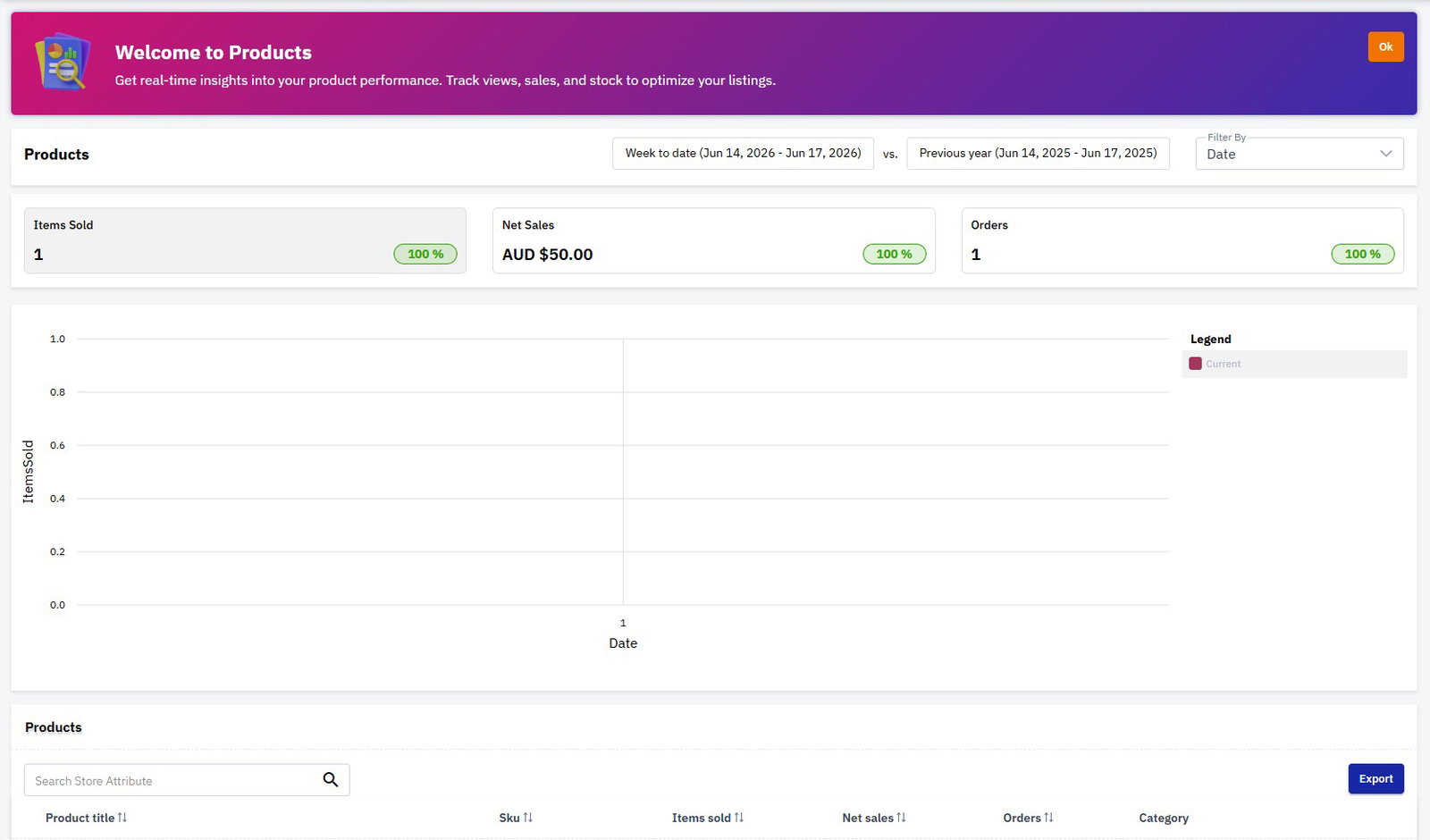Select the Orders metric card
The height and width of the screenshot is (840, 1430).
coord(1182,240)
